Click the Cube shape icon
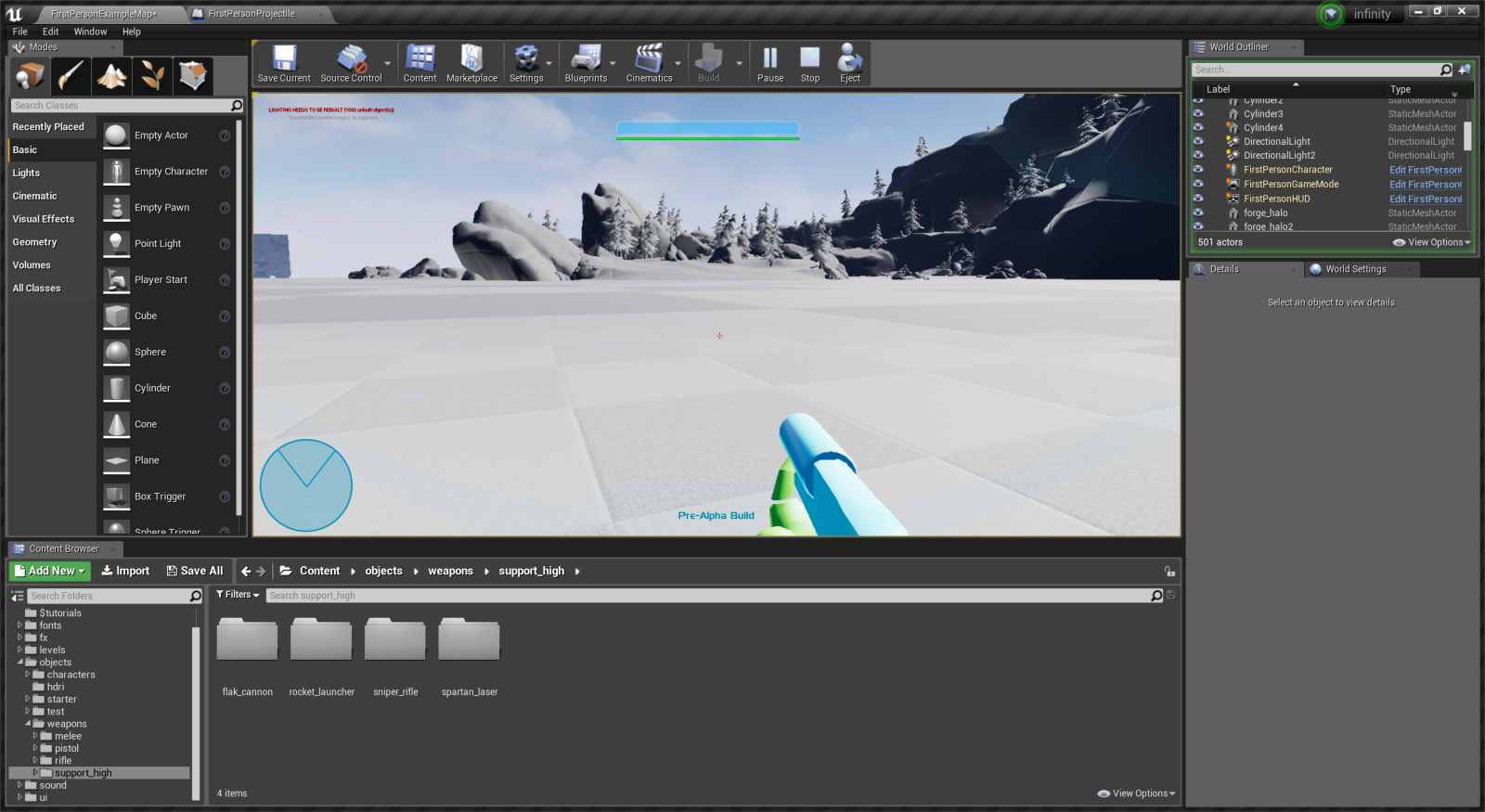The width and height of the screenshot is (1485, 812). click(x=116, y=316)
